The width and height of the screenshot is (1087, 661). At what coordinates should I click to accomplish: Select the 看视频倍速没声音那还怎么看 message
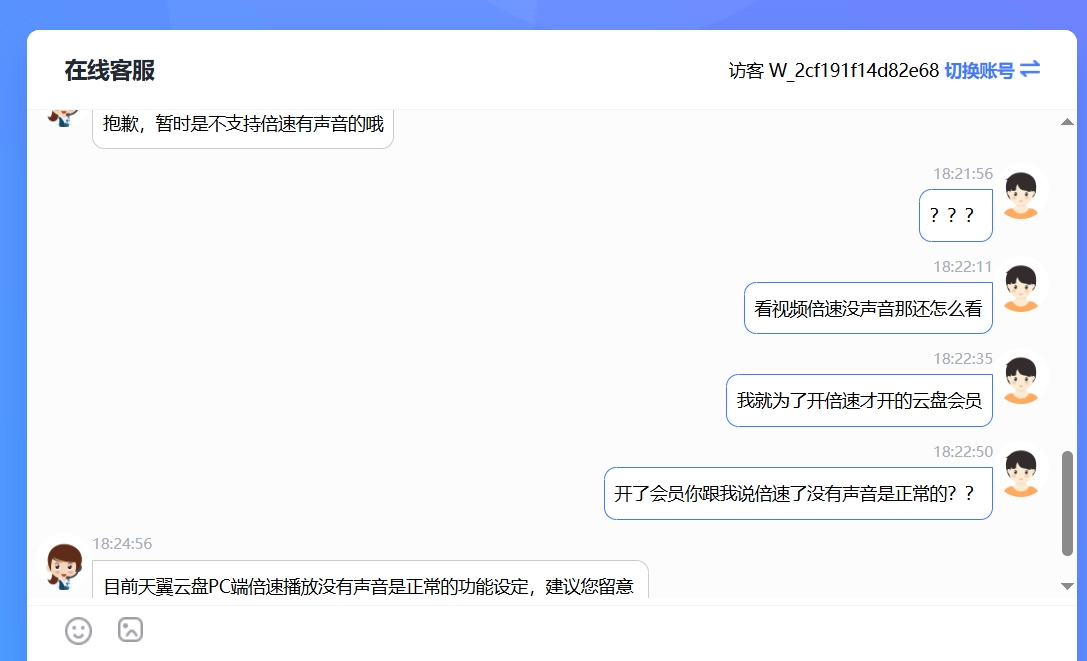pyautogui.click(x=868, y=308)
